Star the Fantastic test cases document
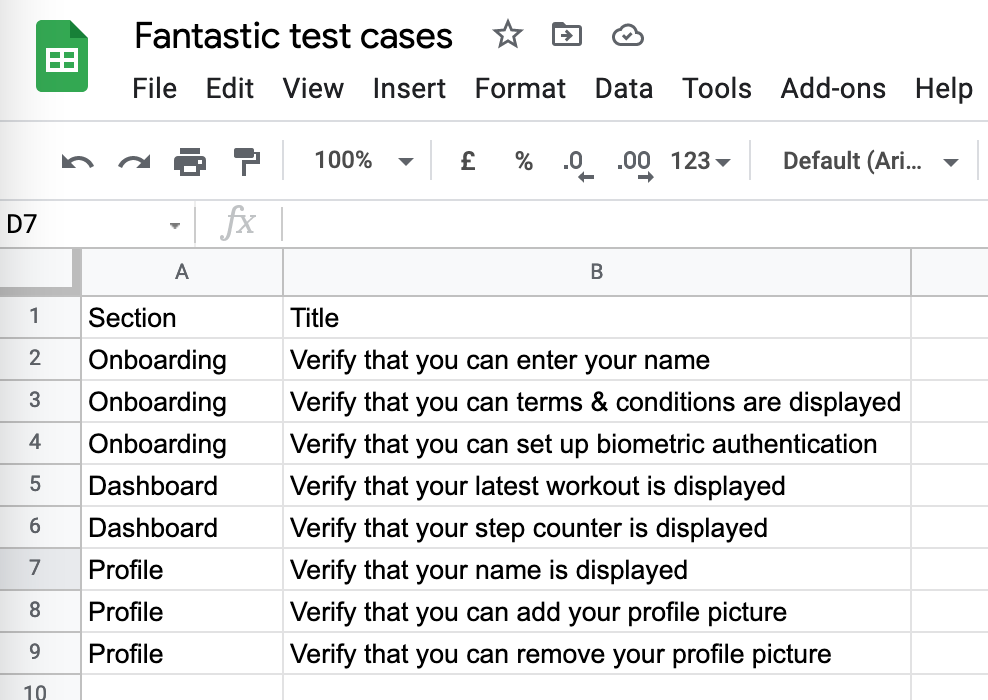988x700 pixels. click(x=508, y=36)
